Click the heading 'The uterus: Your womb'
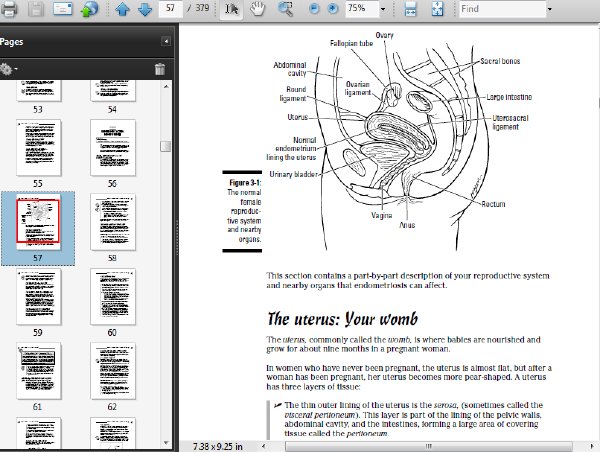 click(342, 319)
